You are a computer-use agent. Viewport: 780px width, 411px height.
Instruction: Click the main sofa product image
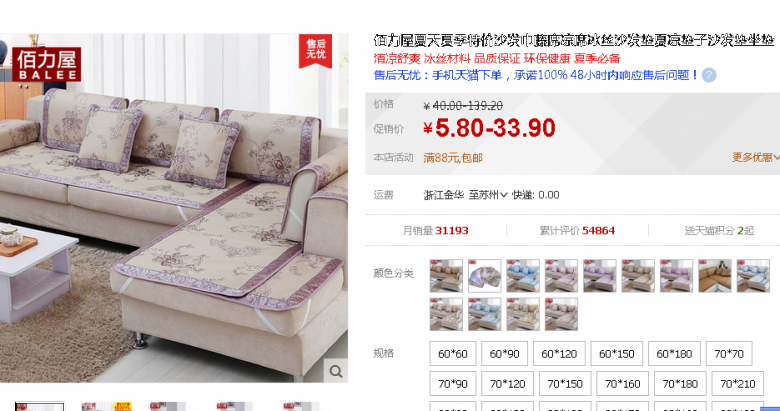[174, 208]
